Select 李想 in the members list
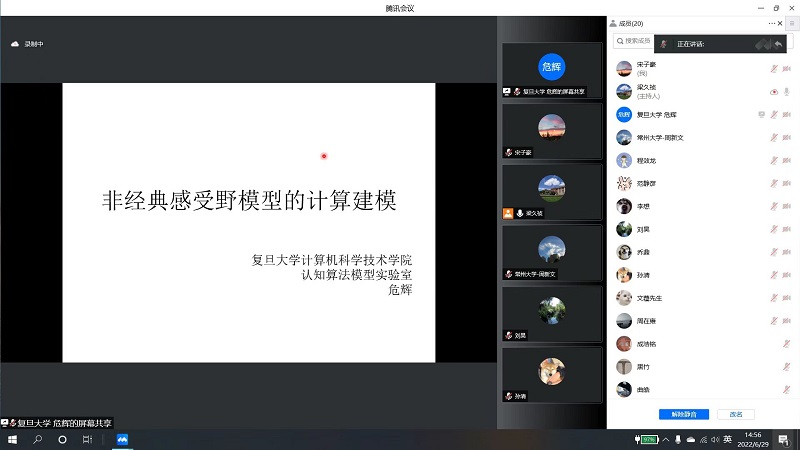This screenshot has height=450, width=800. [703, 206]
